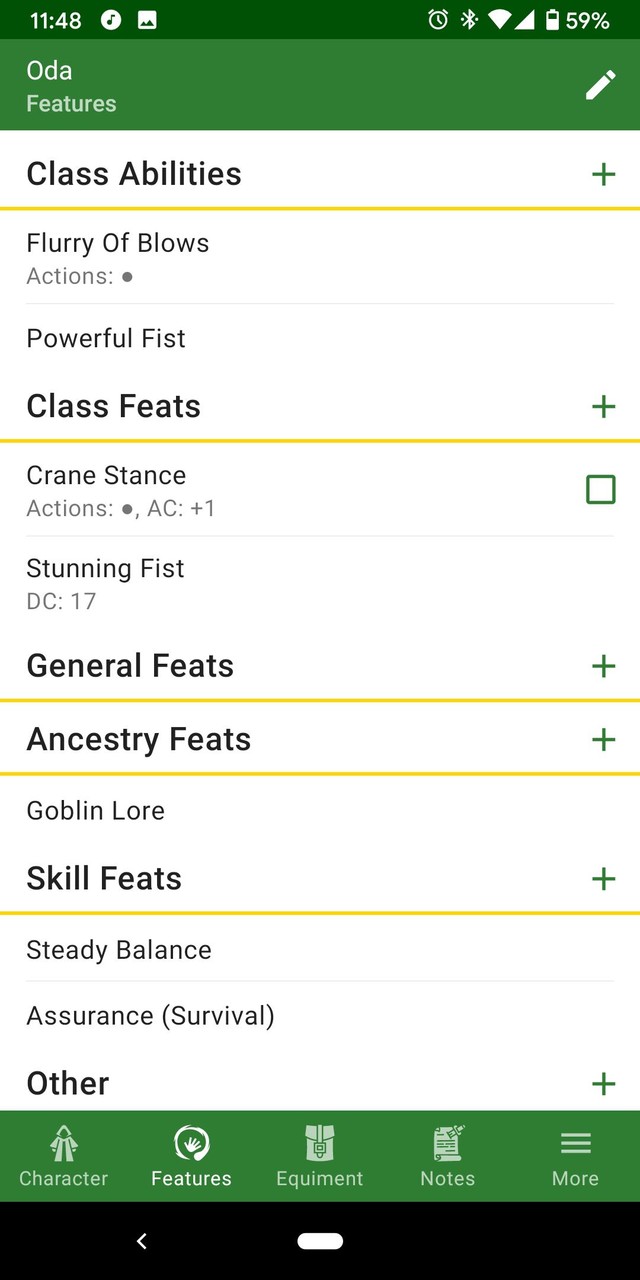640x1280 pixels.
Task: Tap the plus icon beside Other
Action: (603, 1083)
